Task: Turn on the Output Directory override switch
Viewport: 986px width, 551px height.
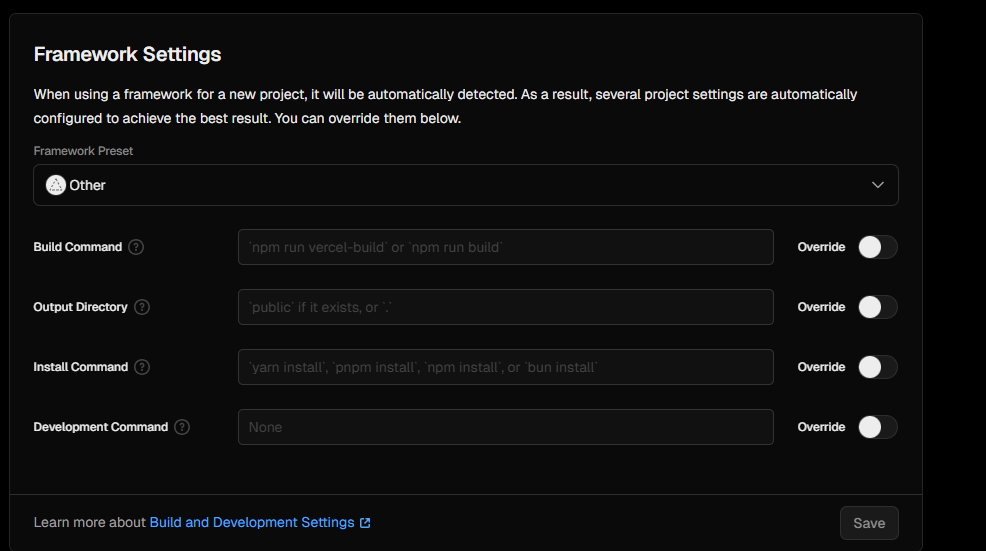Action: point(877,307)
